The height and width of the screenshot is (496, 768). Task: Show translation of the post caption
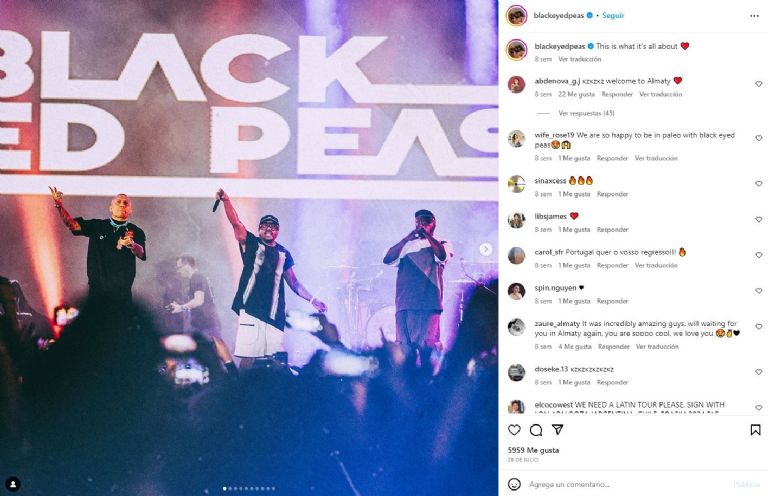pyautogui.click(x=579, y=59)
